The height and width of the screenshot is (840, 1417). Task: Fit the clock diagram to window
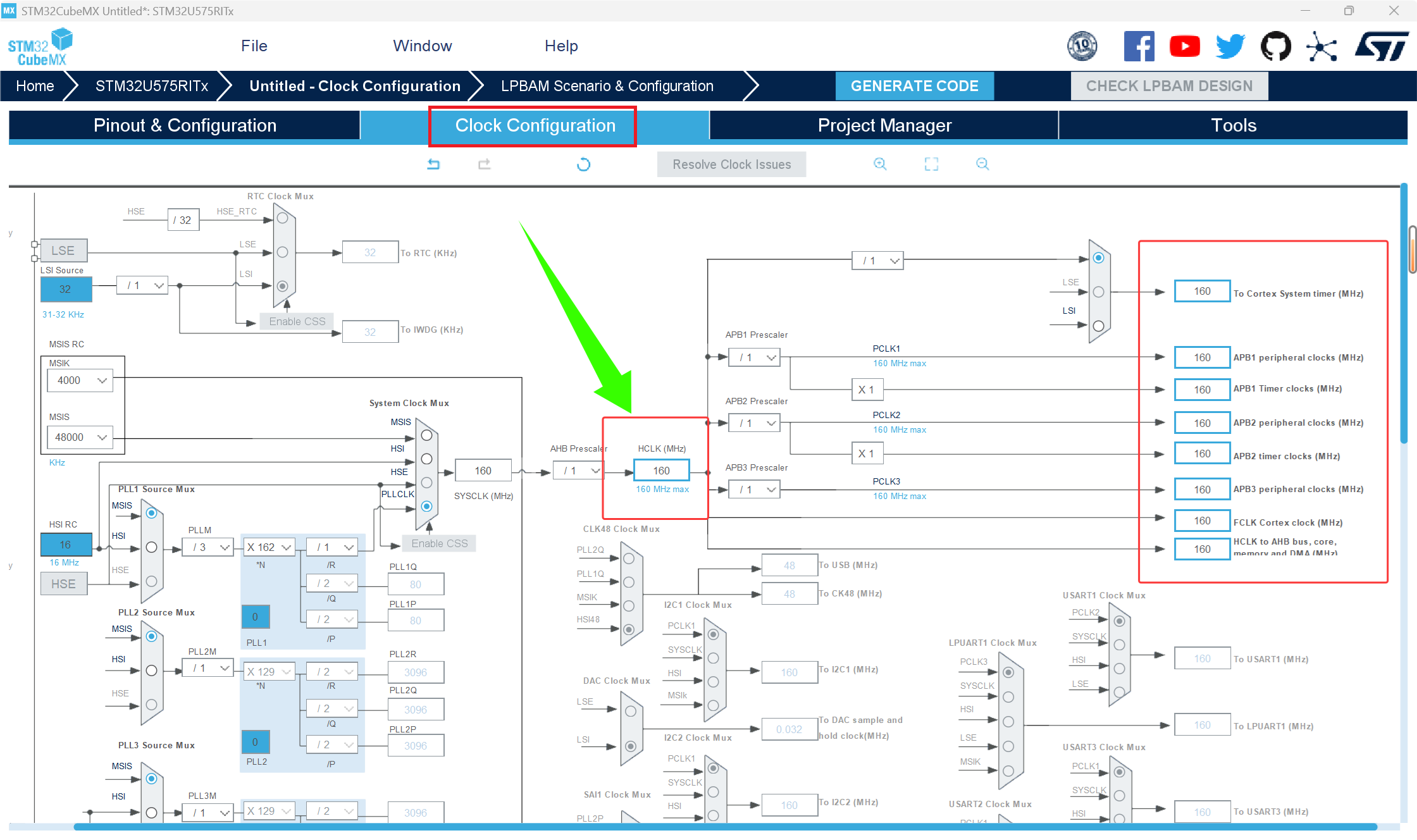pos(931,164)
